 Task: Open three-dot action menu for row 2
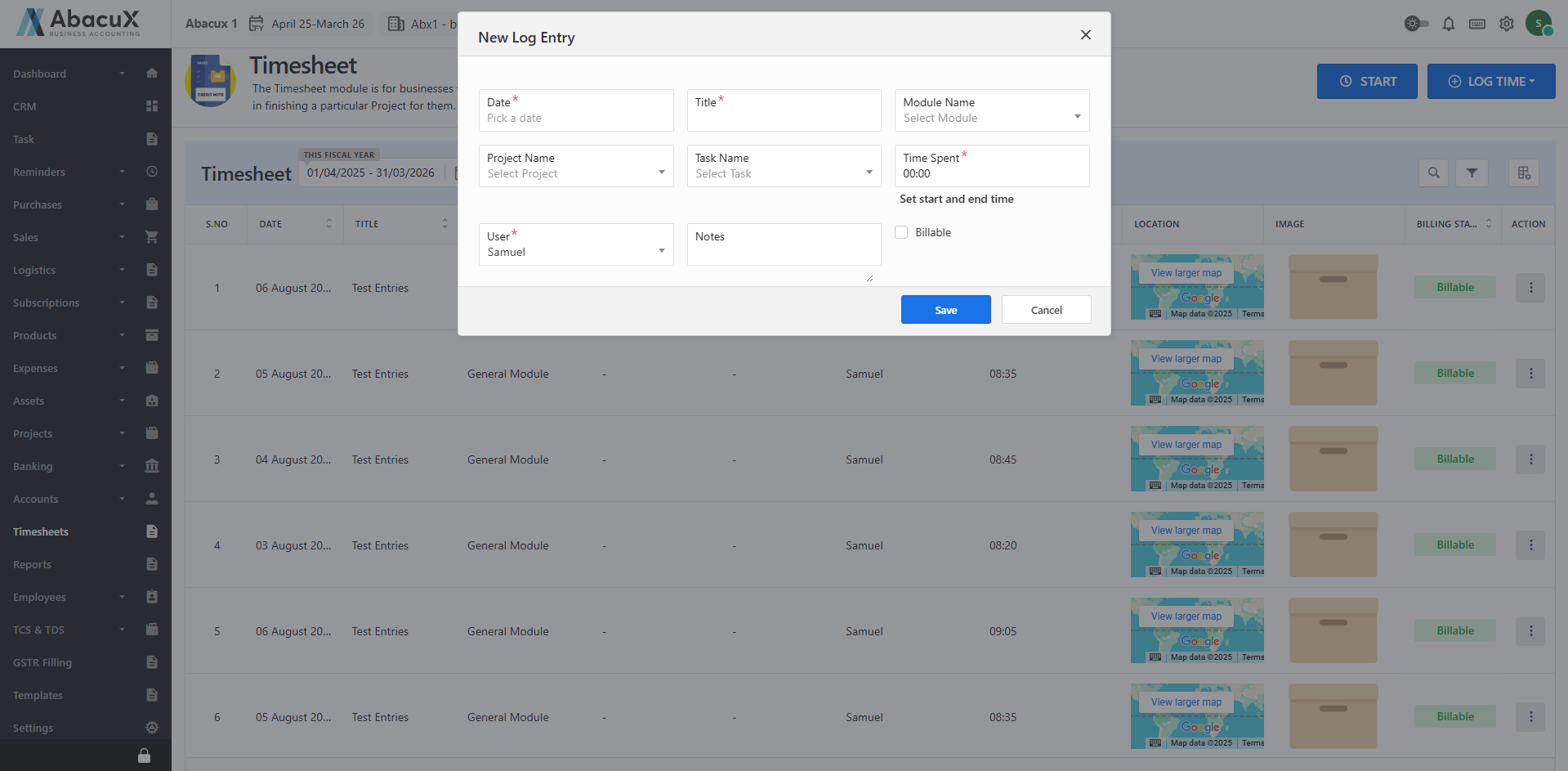point(1530,374)
